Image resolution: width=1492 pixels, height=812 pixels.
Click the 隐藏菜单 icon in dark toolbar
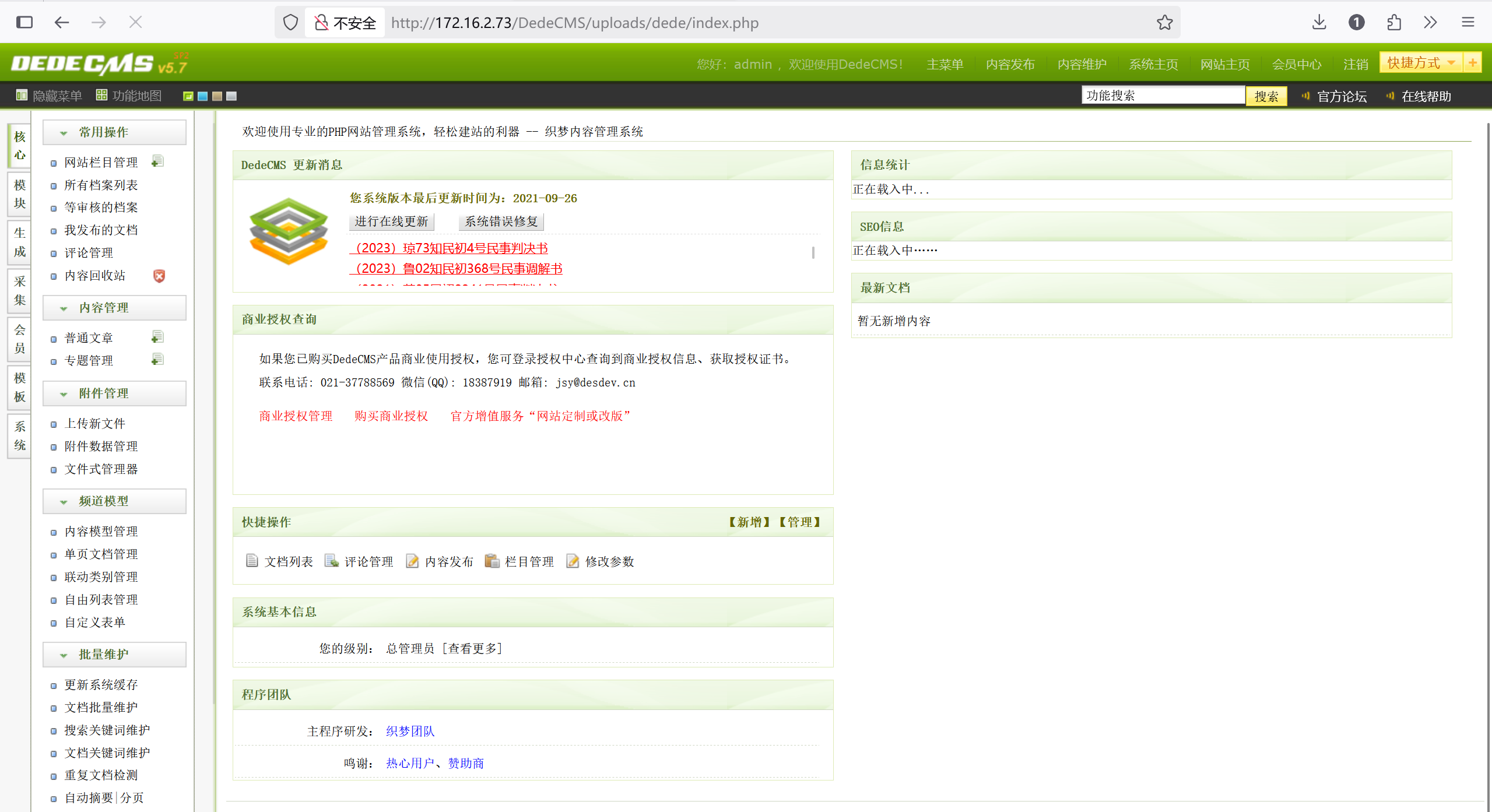click(22, 95)
